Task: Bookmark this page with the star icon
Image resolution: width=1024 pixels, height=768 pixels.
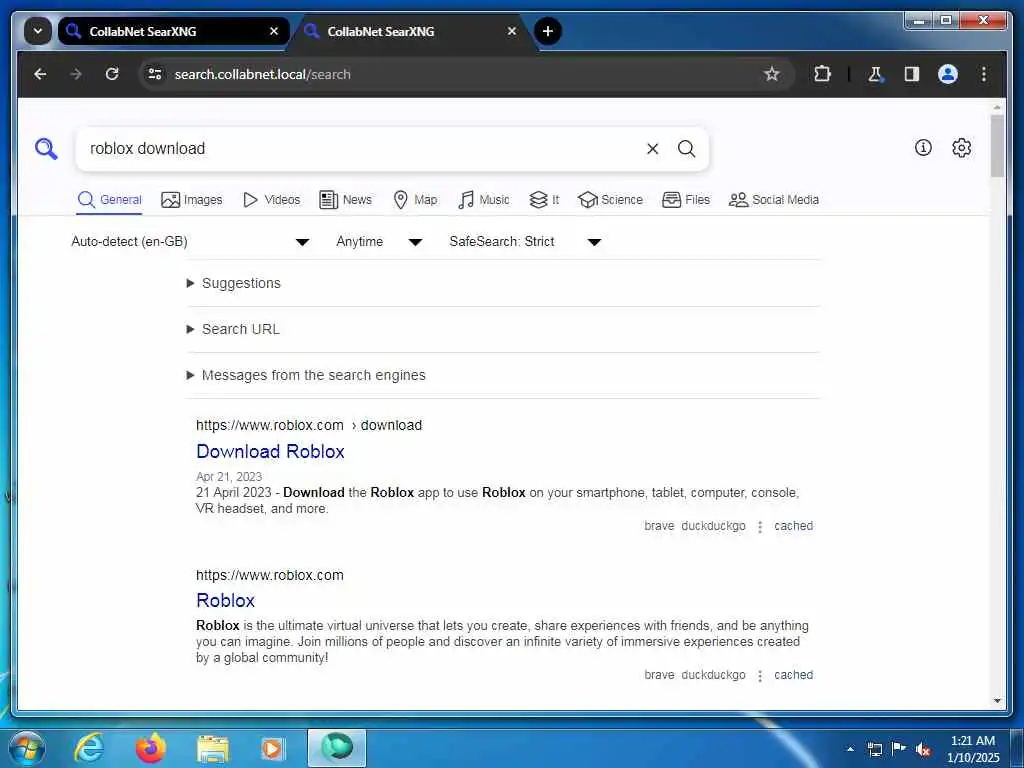Action: pos(772,74)
